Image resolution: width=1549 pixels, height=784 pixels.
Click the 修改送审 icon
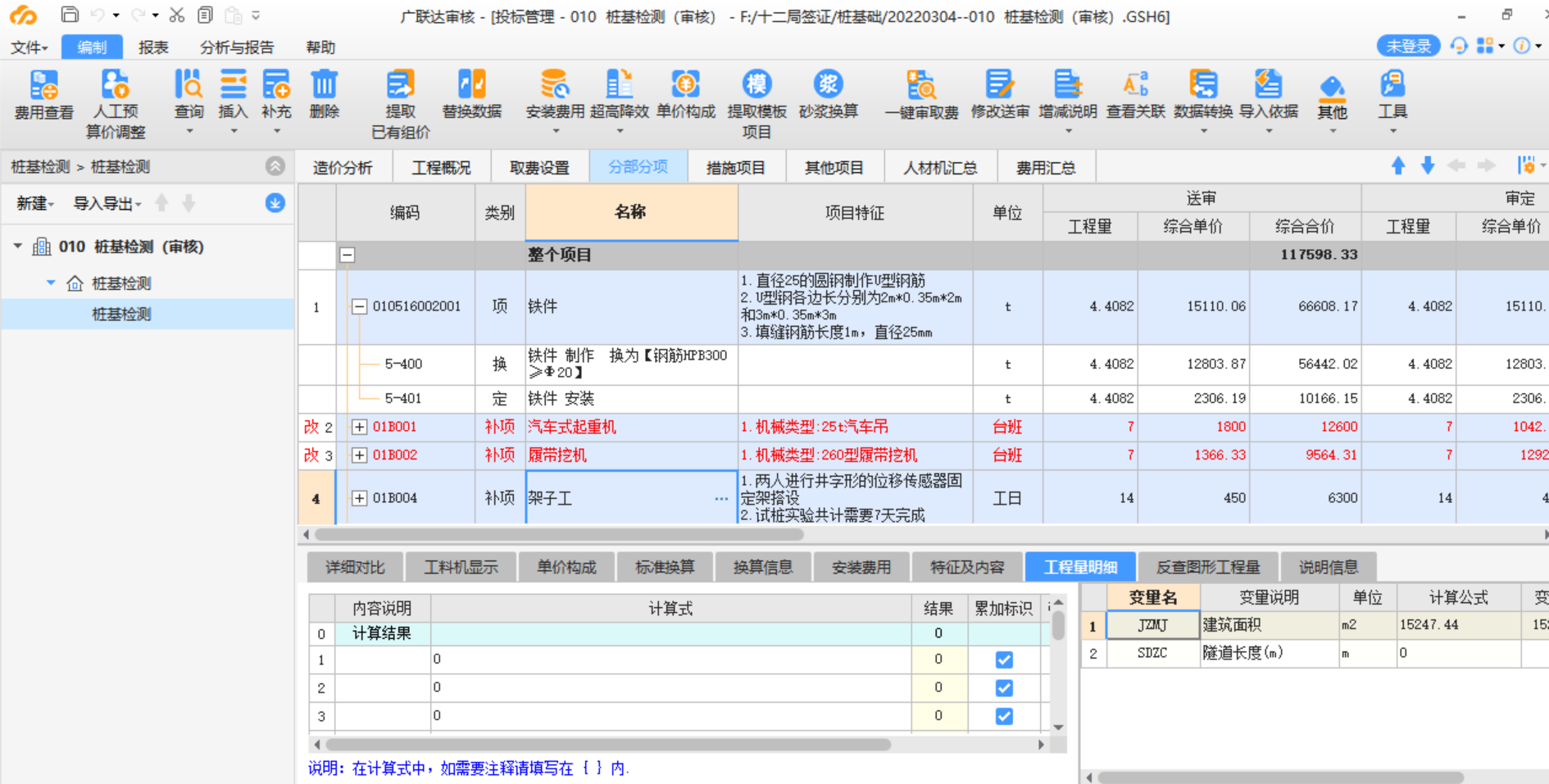1000,85
